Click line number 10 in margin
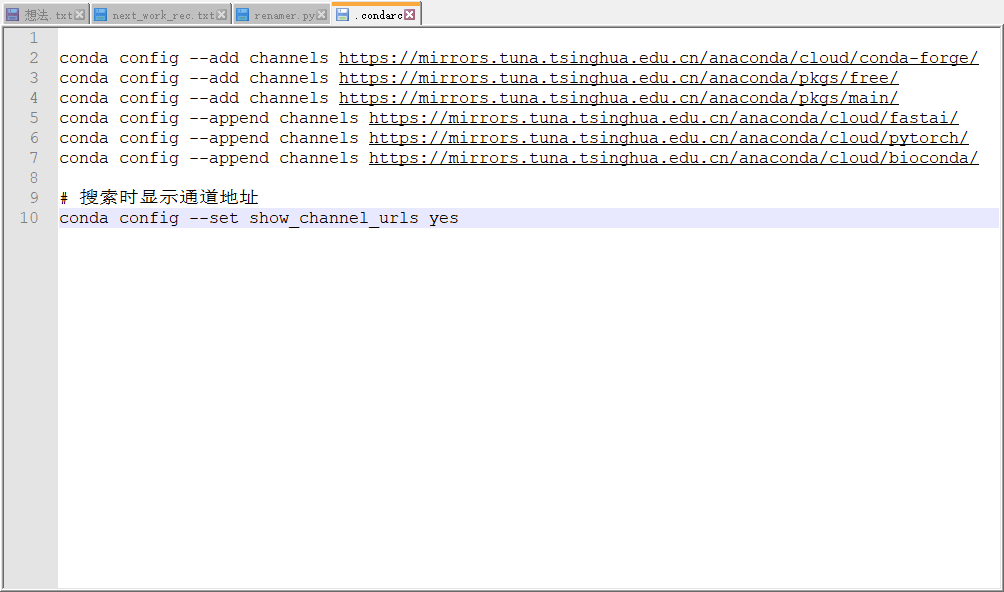Viewport: 1004px width, 592px height. click(29, 218)
